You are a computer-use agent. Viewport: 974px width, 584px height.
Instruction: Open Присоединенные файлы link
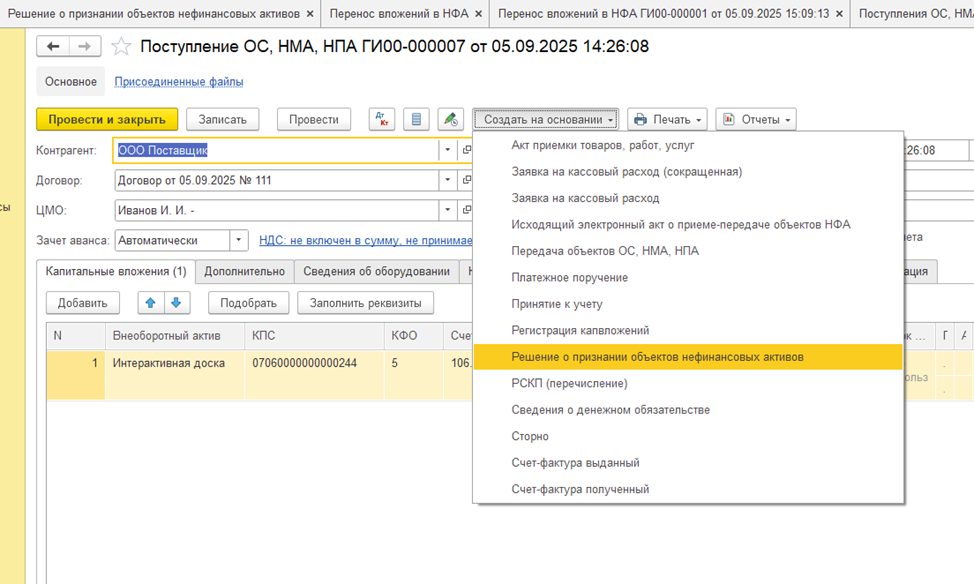pos(179,81)
